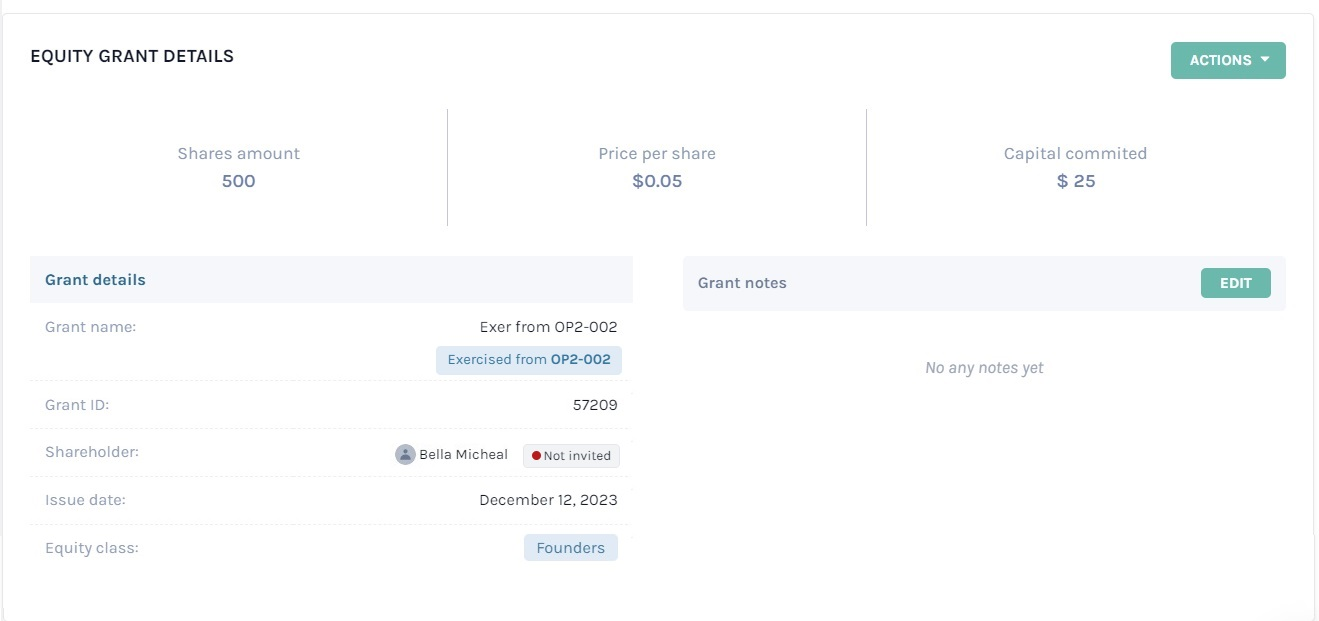
Task: Click the Not invited status badge
Action: click(571, 456)
